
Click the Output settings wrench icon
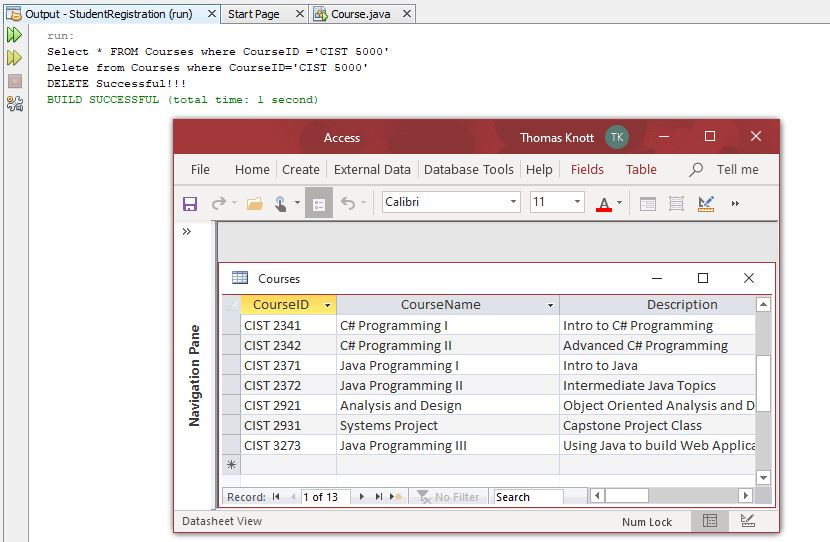tap(15, 103)
